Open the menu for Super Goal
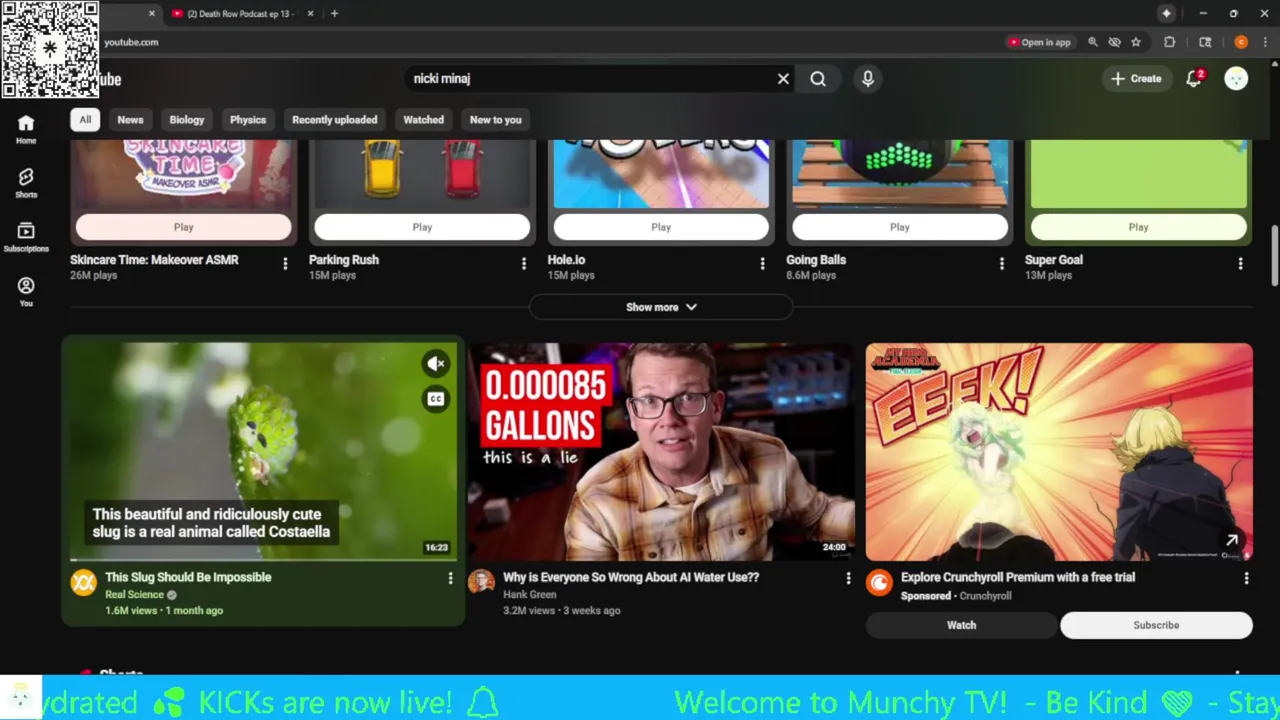 [1240, 263]
